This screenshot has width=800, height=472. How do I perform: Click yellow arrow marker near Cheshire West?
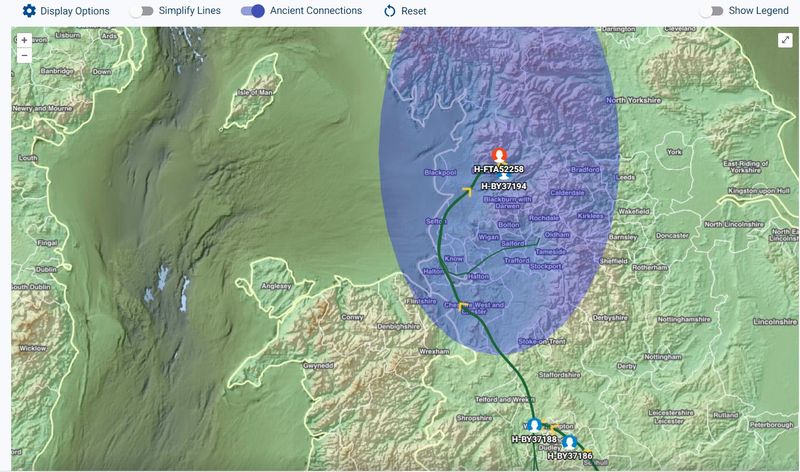[461, 307]
